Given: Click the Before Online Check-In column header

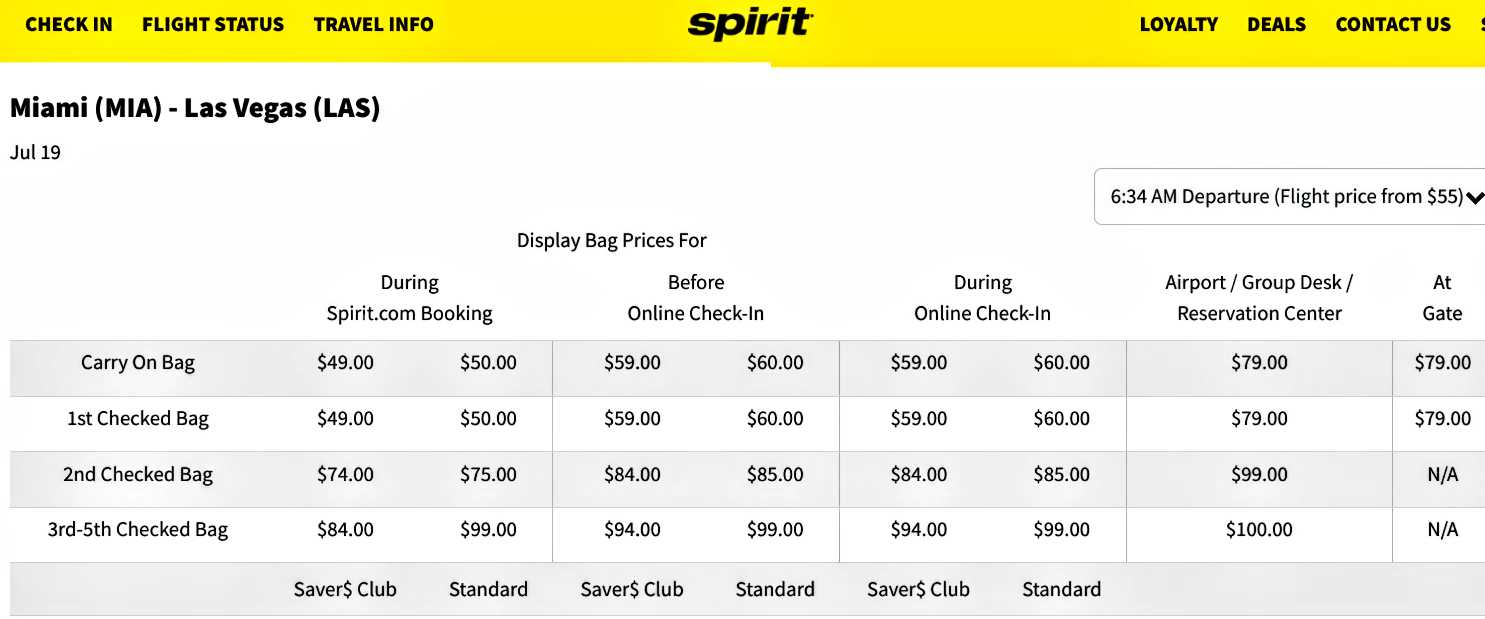Looking at the screenshot, I should tap(696, 298).
